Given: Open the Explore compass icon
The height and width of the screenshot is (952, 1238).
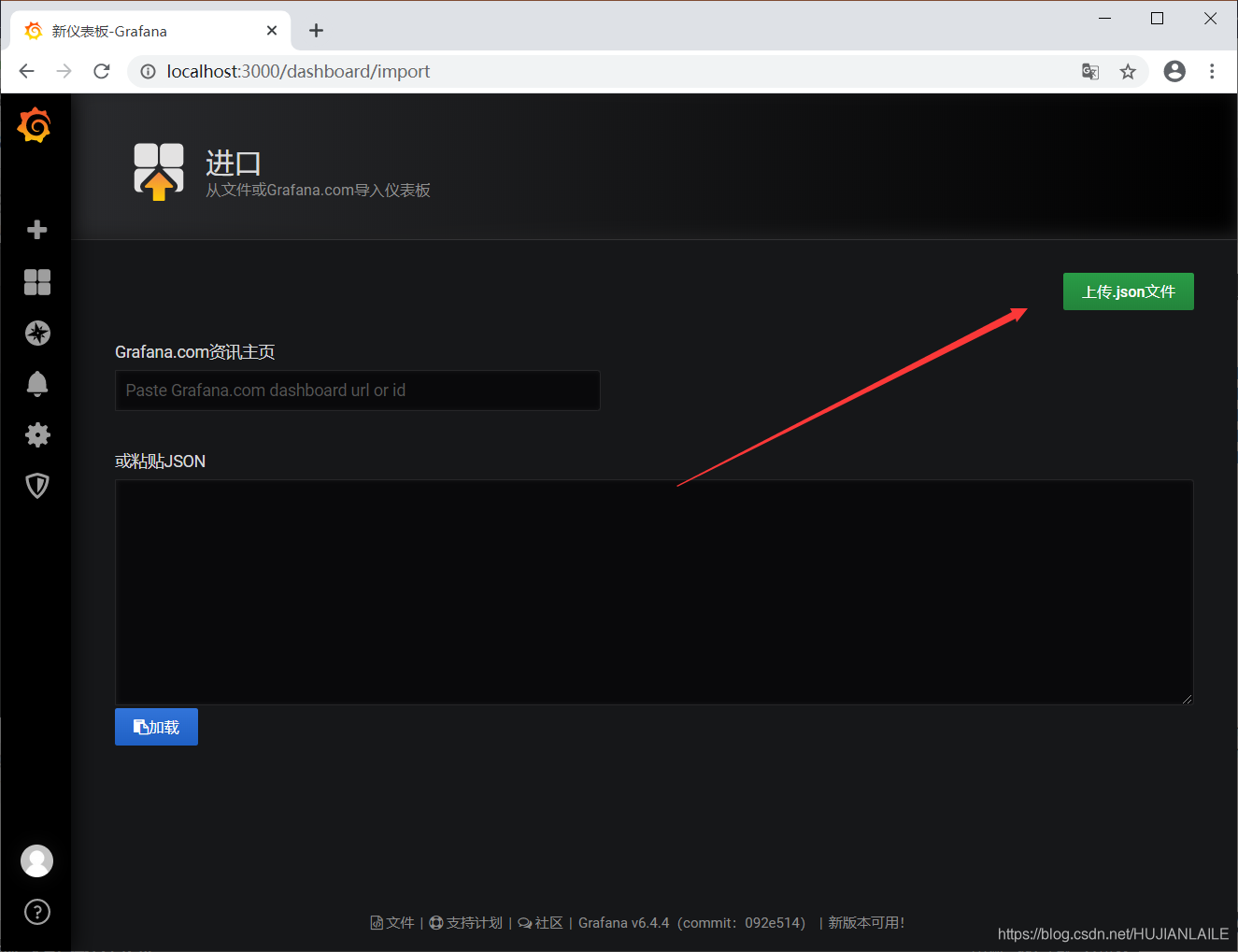Looking at the screenshot, I should coord(37,334).
